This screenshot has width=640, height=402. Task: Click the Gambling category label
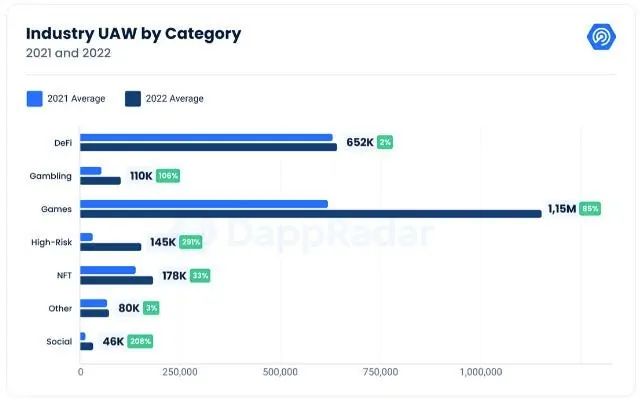click(51, 176)
